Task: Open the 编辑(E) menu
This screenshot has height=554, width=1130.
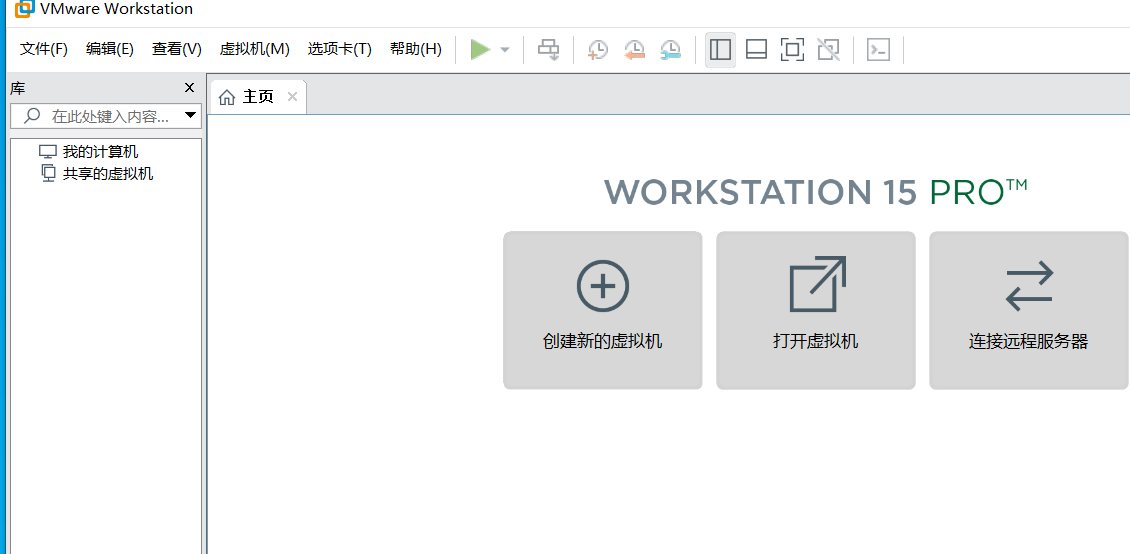Action: (110, 49)
